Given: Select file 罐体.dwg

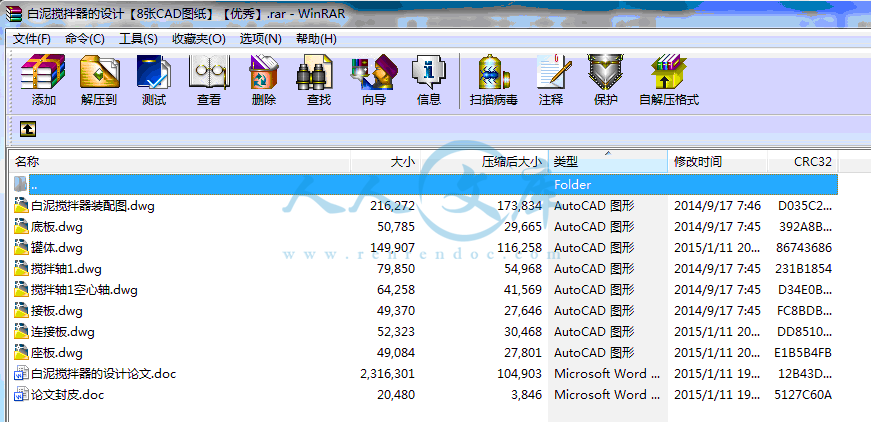Looking at the screenshot, I should (57, 248).
